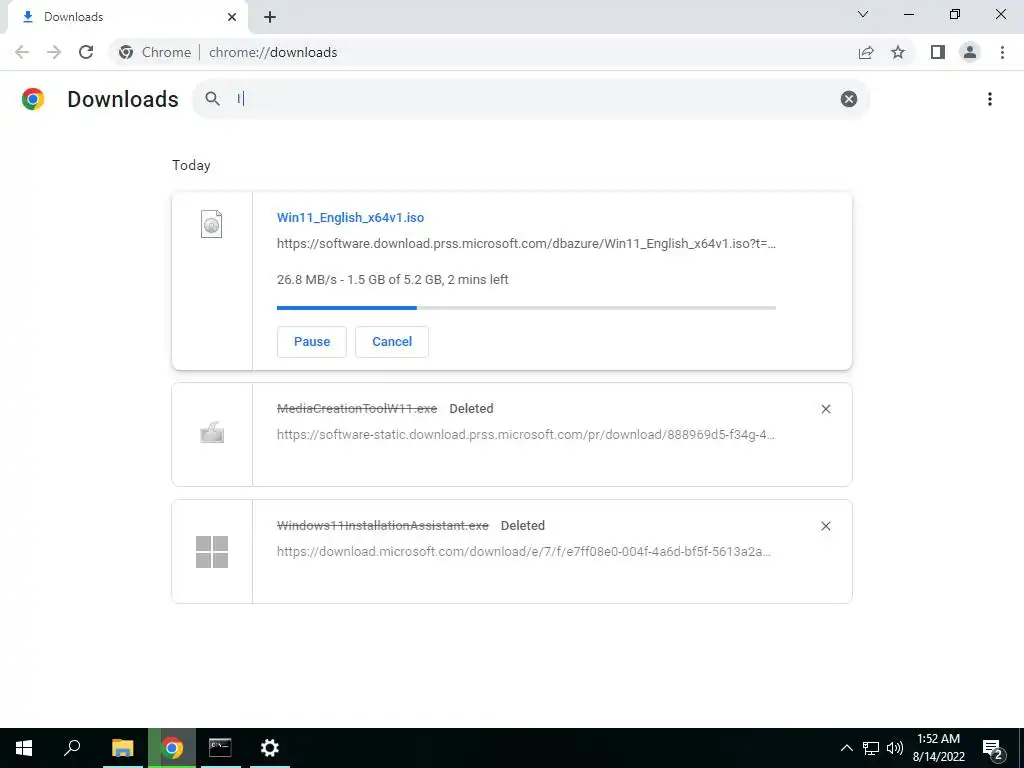Screen dimensions: 1024x768
Task: Pause the Win11 ISO download
Action: (x=312, y=342)
